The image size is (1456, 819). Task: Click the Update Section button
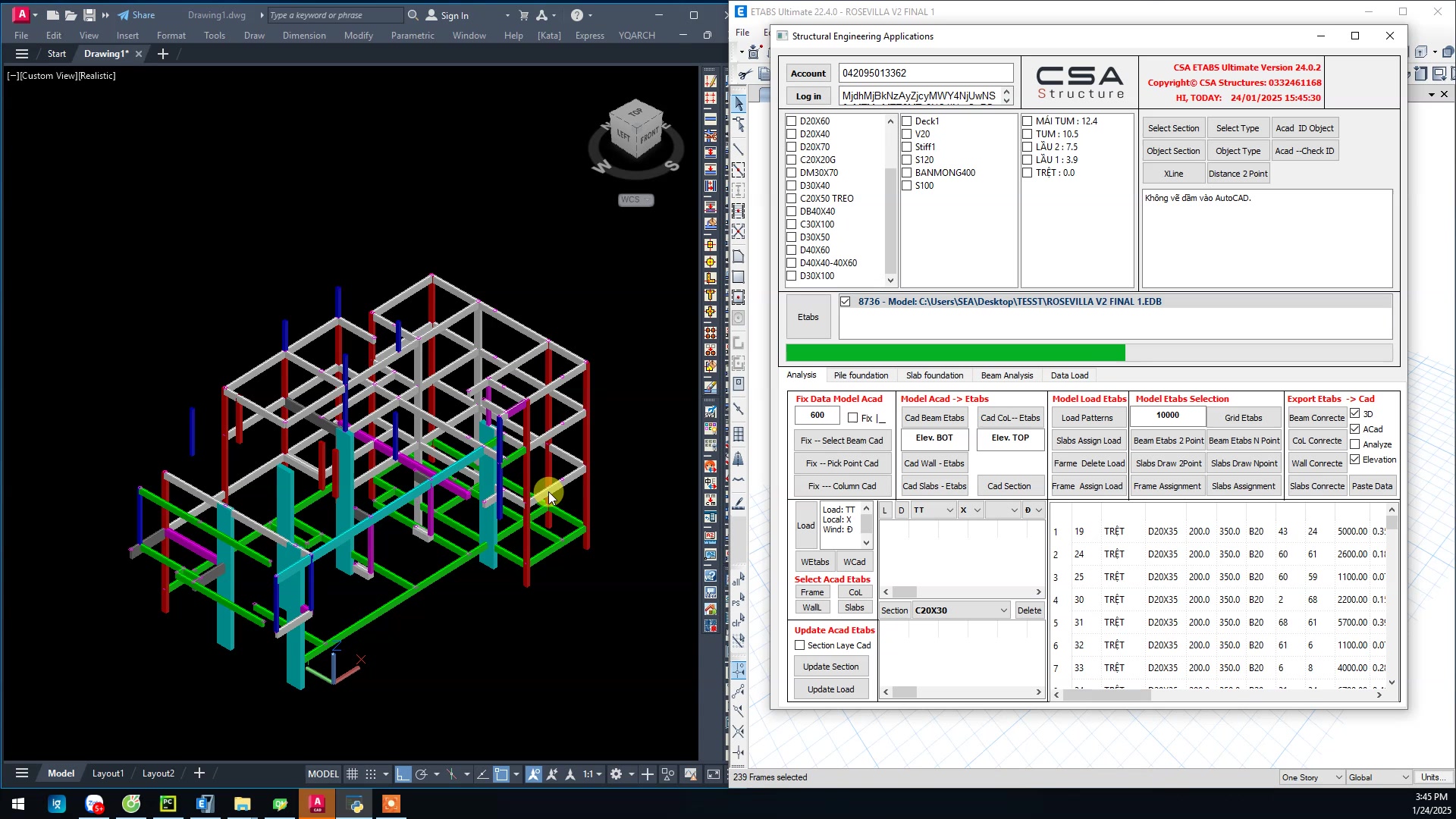[x=830, y=667]
